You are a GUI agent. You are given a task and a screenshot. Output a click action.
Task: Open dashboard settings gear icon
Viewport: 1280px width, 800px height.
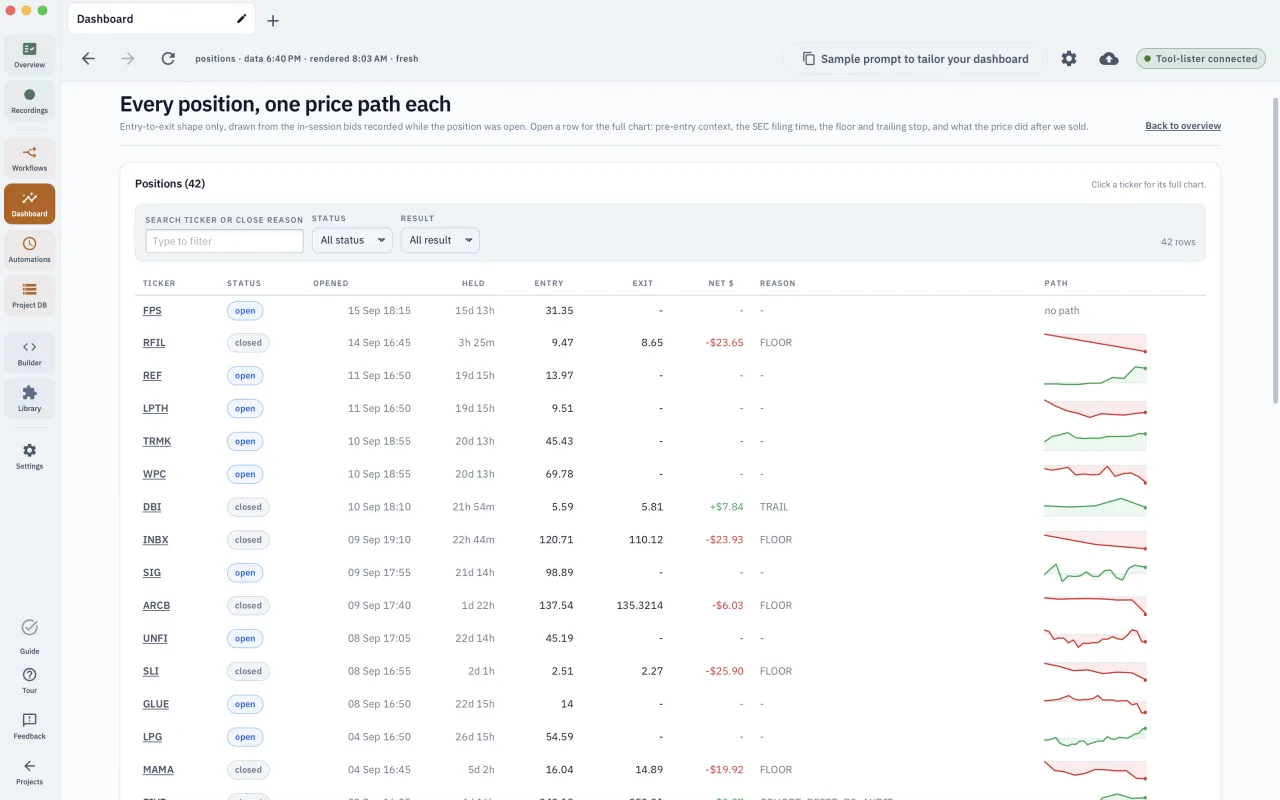(1069, 59)
